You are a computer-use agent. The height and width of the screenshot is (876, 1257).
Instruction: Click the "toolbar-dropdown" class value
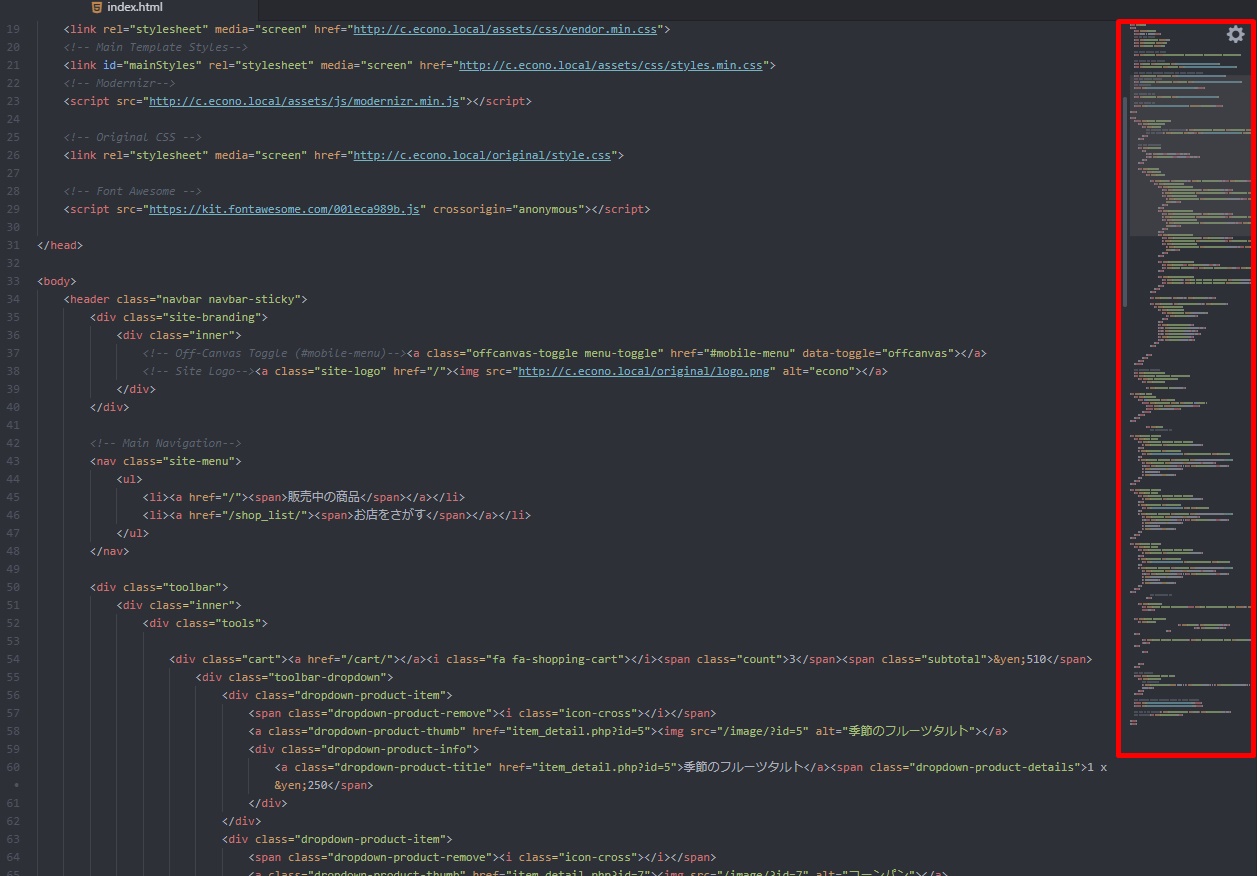328,677
